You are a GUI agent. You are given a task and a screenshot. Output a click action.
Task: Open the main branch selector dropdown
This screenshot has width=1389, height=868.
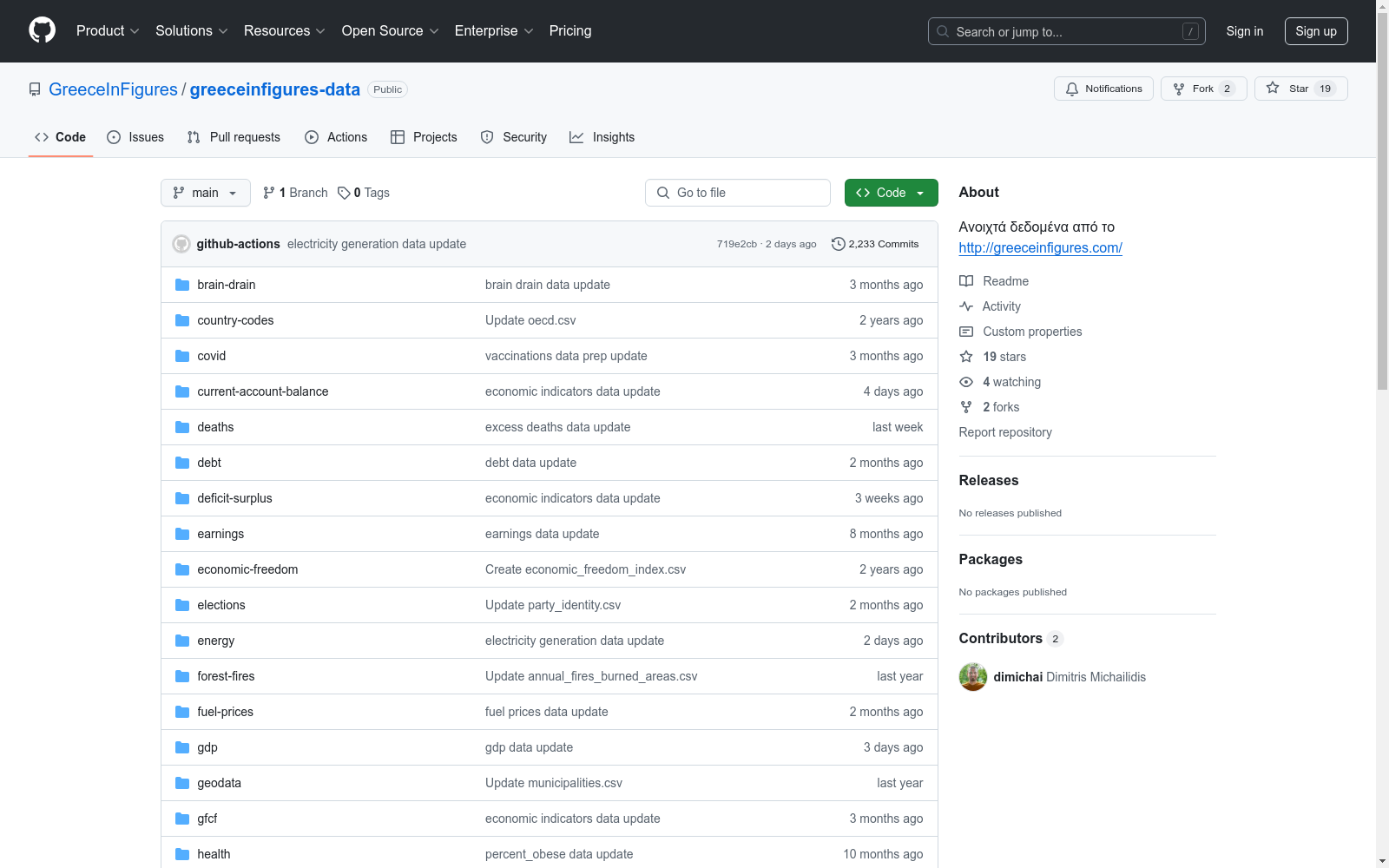tap(206, 193)
